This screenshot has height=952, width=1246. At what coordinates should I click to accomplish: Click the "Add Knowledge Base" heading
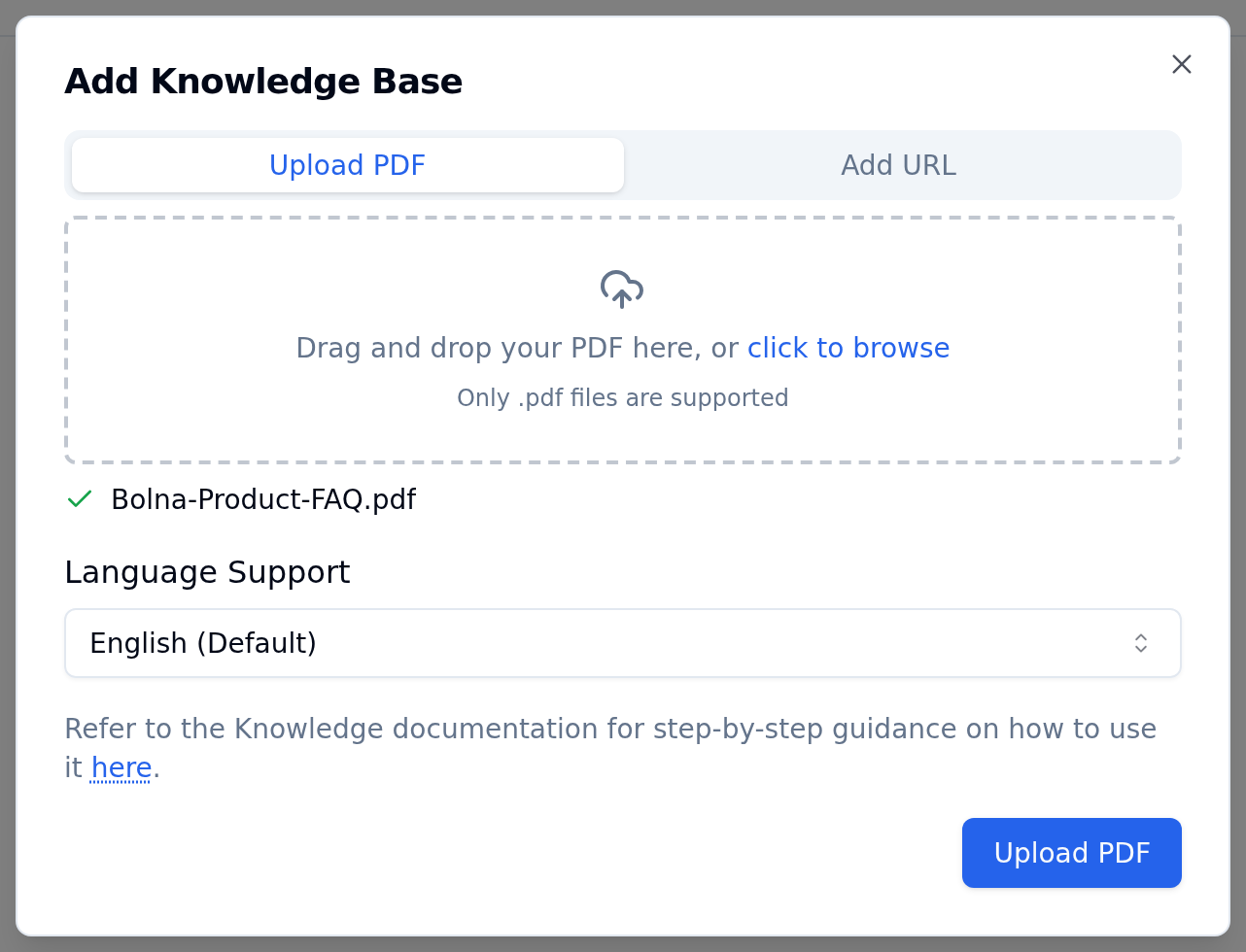(263, 82)
